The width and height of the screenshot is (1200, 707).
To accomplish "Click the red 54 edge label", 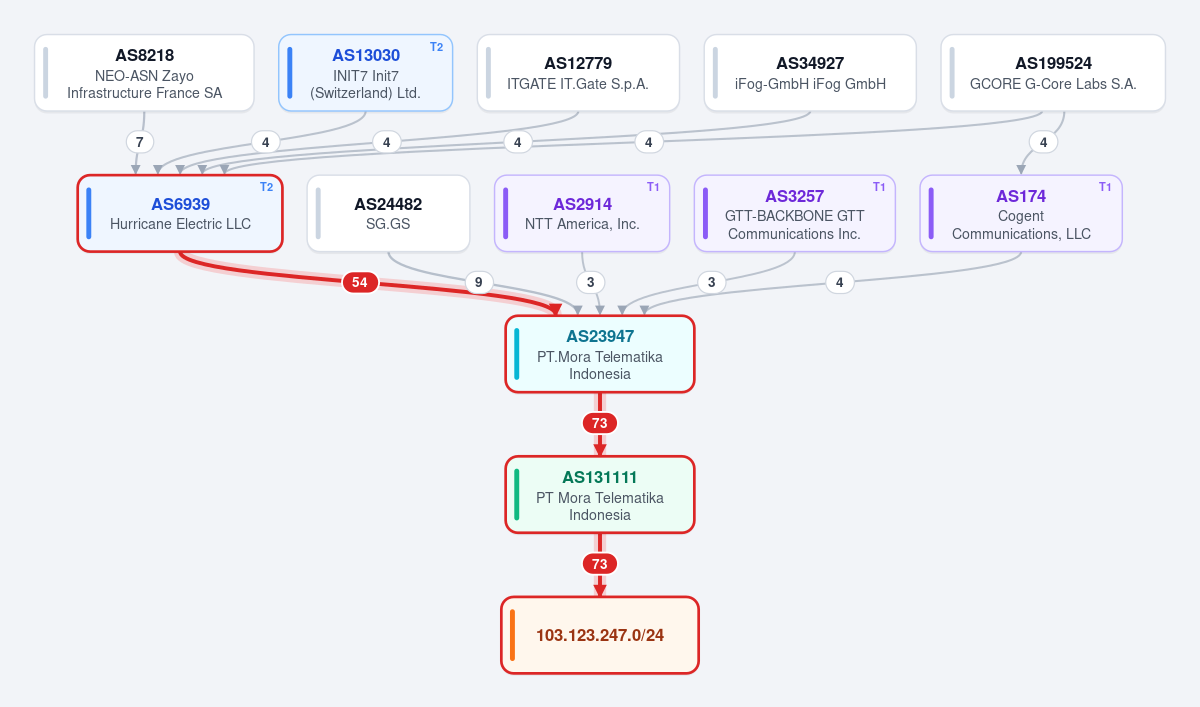I will tap(360, 282).
